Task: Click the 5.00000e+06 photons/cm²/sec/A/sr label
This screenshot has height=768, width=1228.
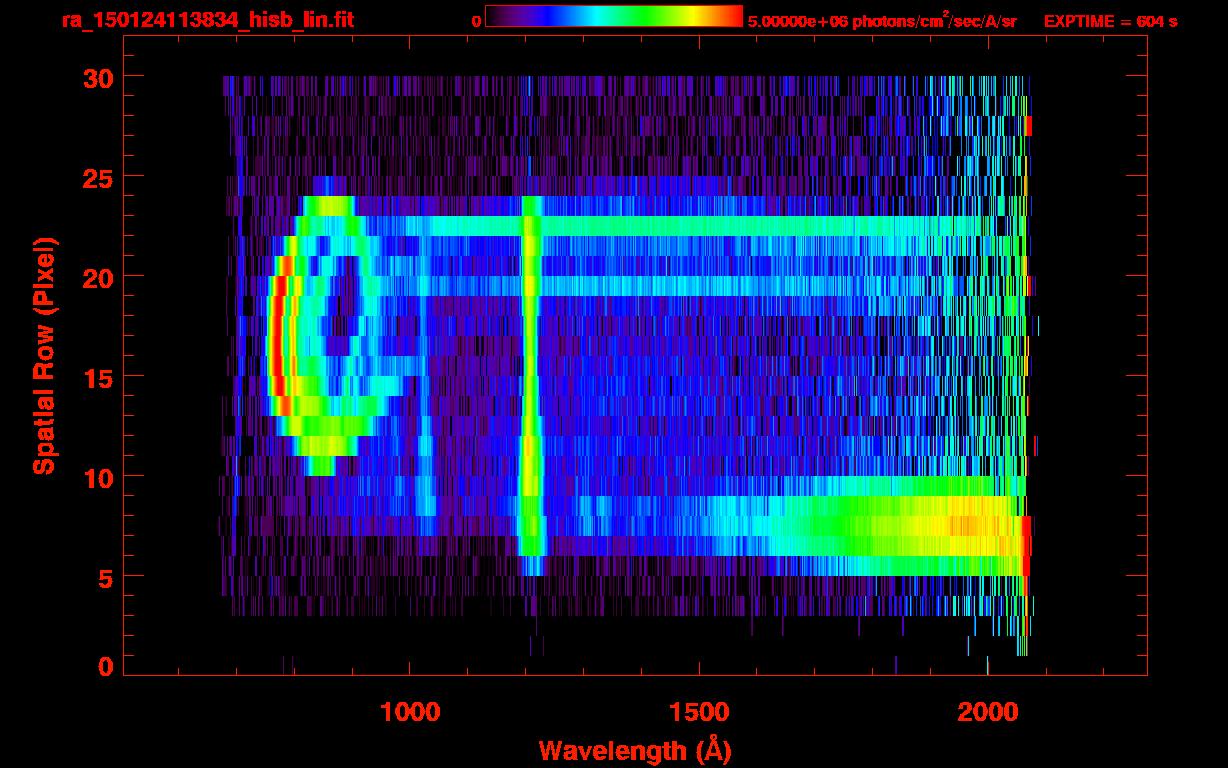Action: click(882, 21)
